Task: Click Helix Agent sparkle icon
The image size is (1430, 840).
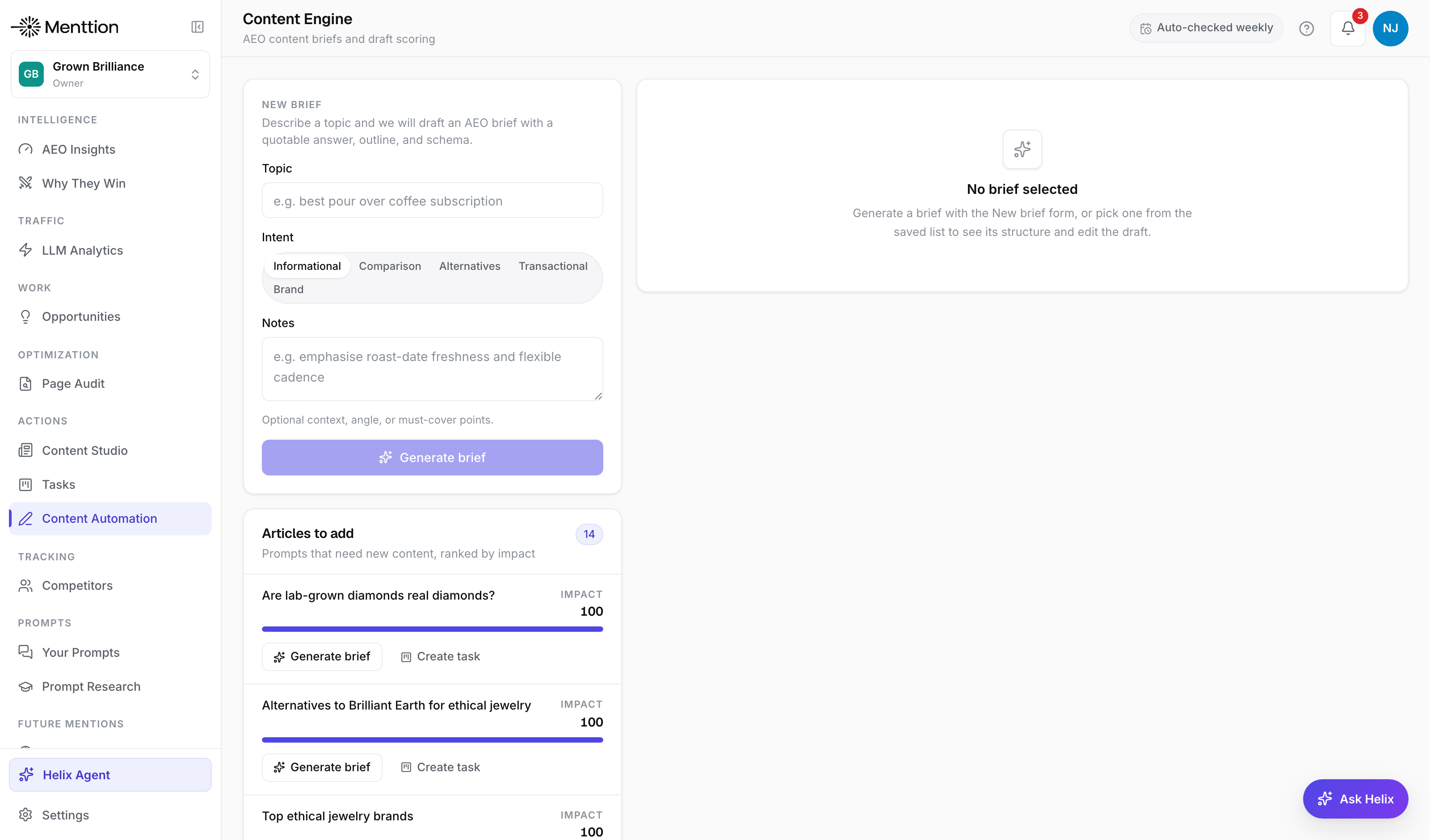Action: tap(27, 774)
